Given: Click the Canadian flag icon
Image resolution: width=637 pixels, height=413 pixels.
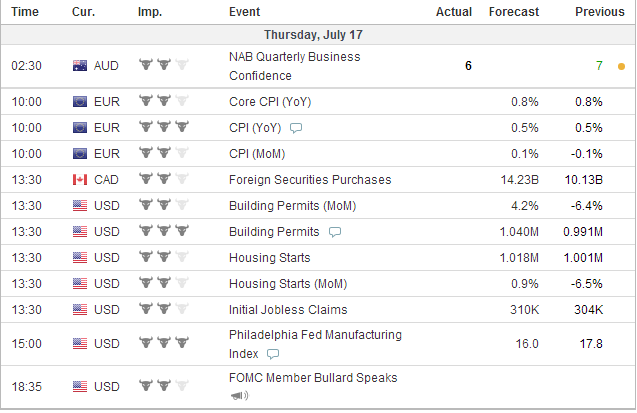Looking at the screenshot, I should coord(80,179).
